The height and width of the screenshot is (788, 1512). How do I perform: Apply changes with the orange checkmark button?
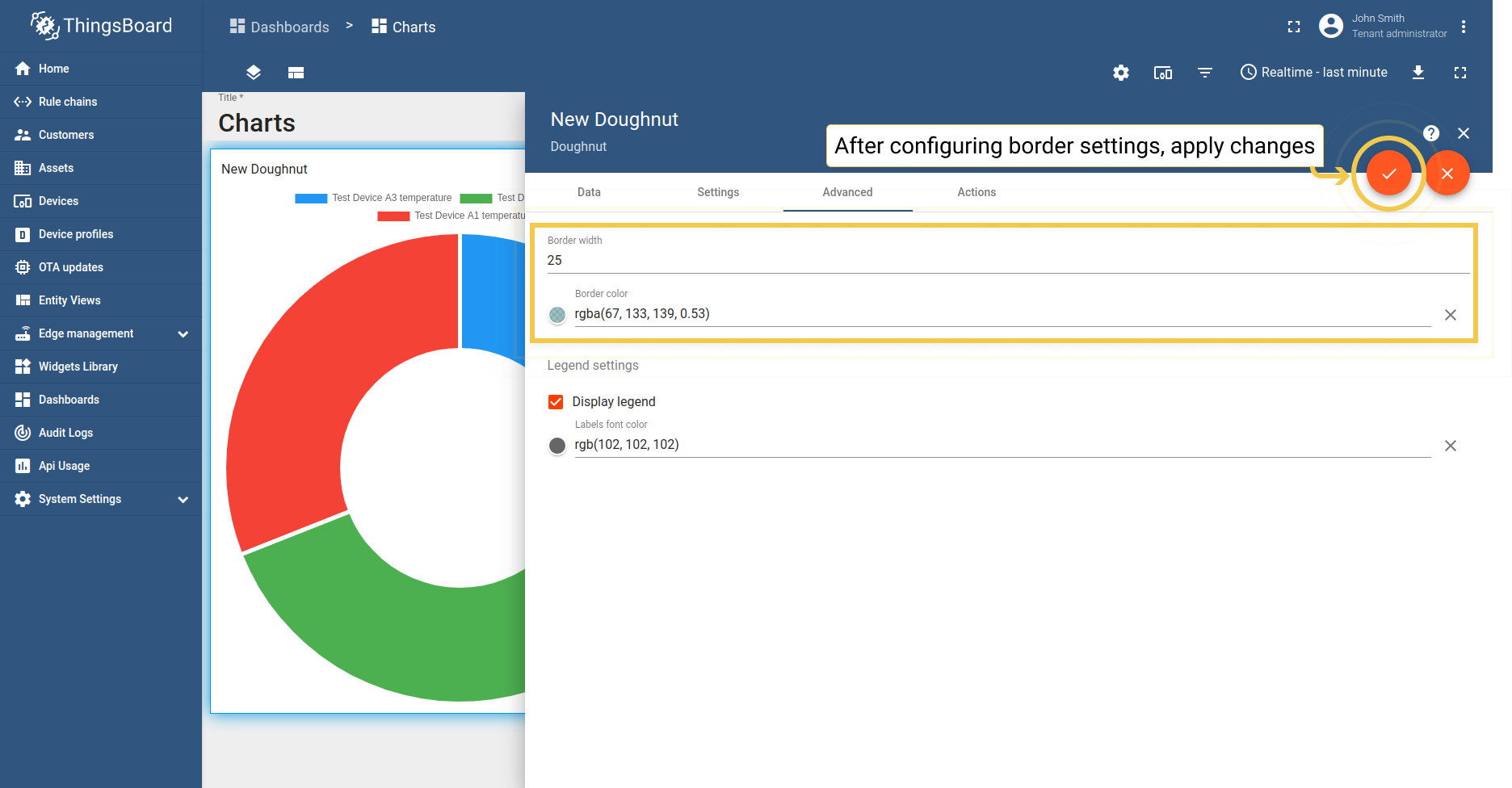[1388, 174]
